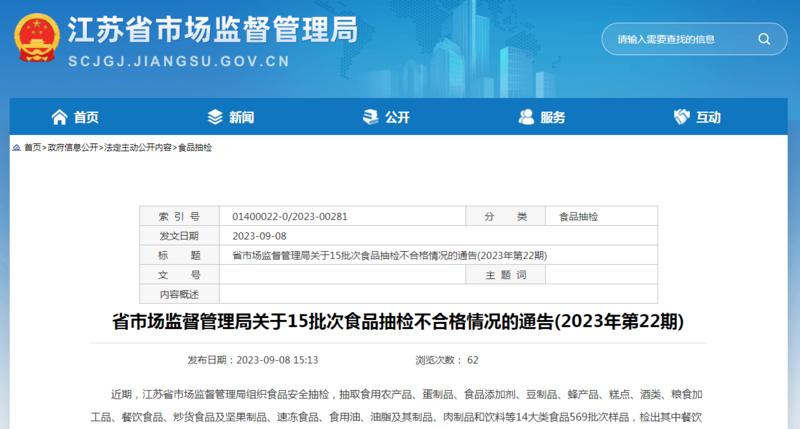Click the news layers icon

tap(215, 117)
